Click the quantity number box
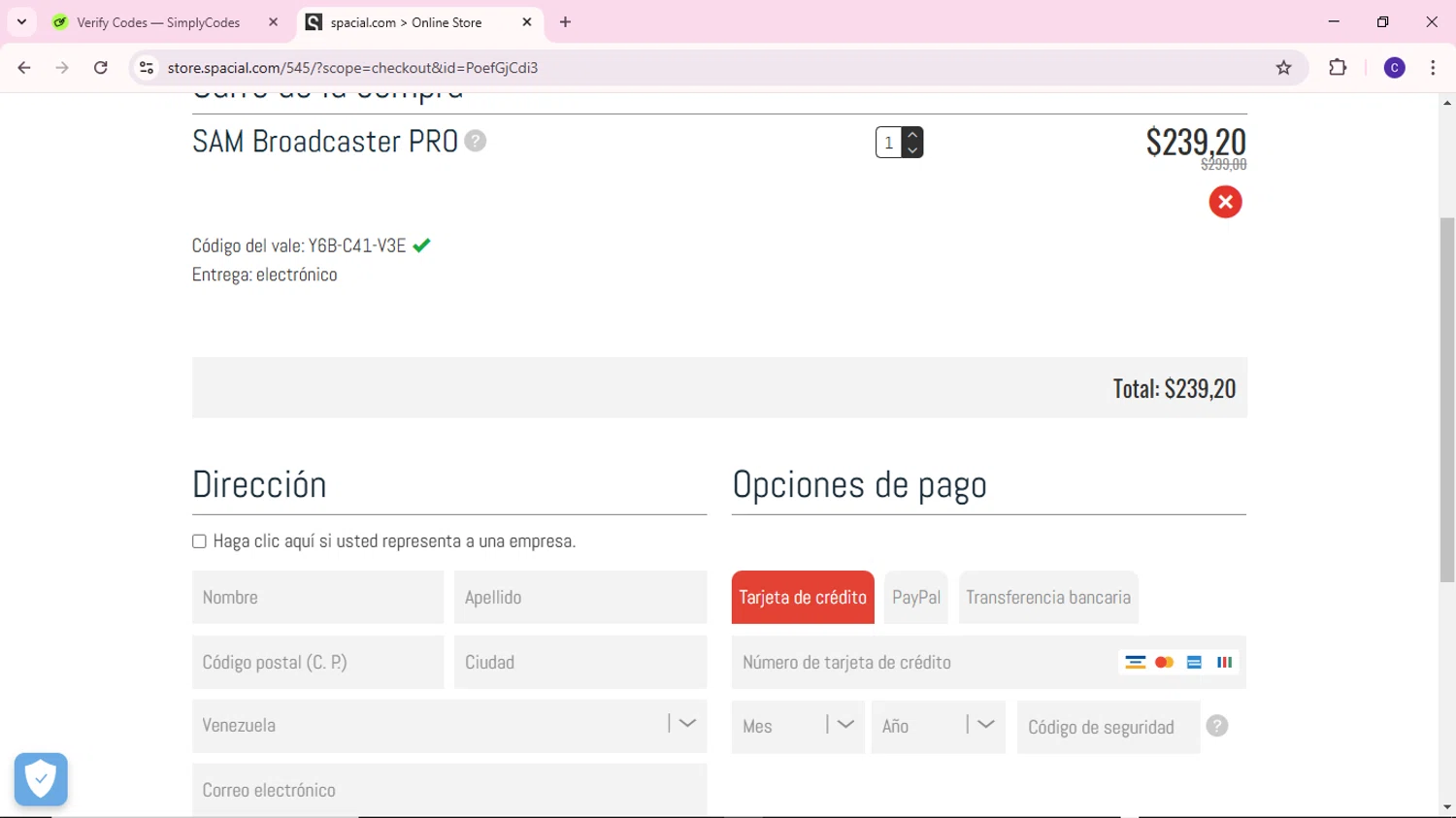 tap(889, 143)
